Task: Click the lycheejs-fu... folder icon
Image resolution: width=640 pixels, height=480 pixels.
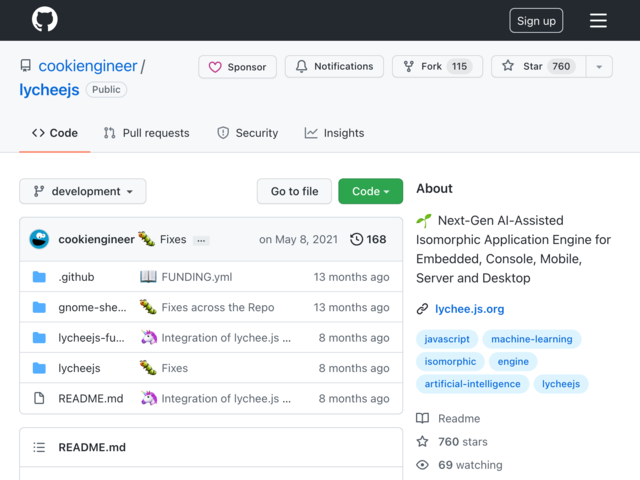Action: tap(39, 338)
